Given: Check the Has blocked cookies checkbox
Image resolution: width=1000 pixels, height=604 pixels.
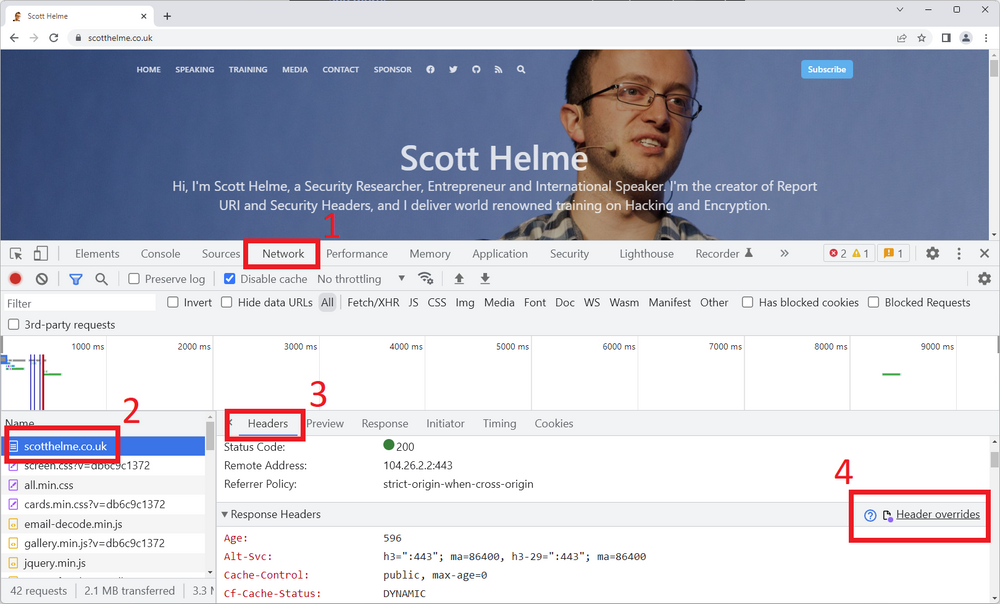Looking at the screenshot, I should [747, 302].
